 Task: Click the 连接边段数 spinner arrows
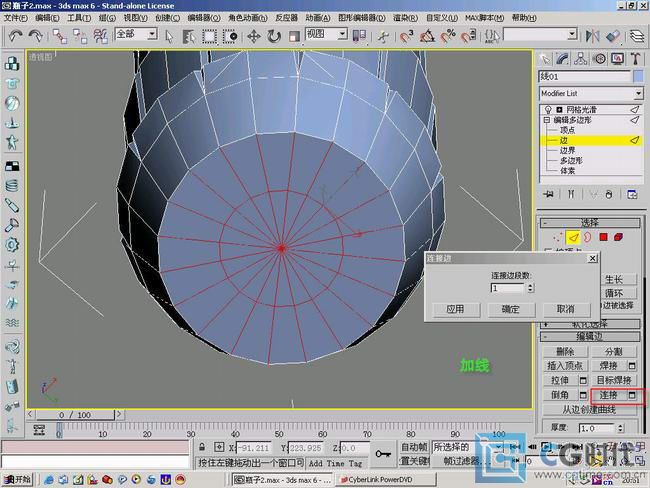[x=530, y=288]
